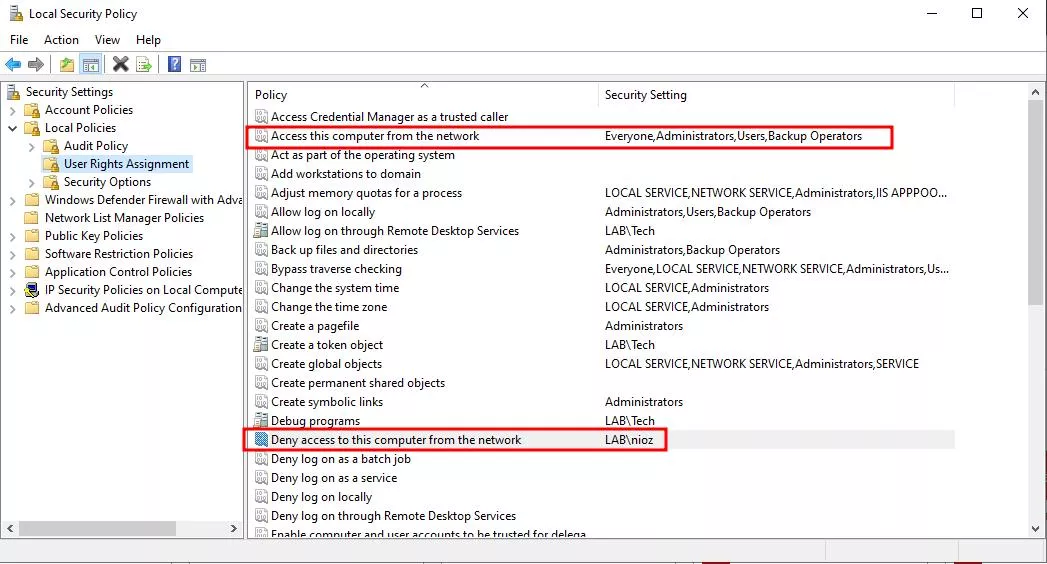Expand the Windows Defender Firewall tree node
This screenshot has height=564, width=1047.
(x=12, y=200)
